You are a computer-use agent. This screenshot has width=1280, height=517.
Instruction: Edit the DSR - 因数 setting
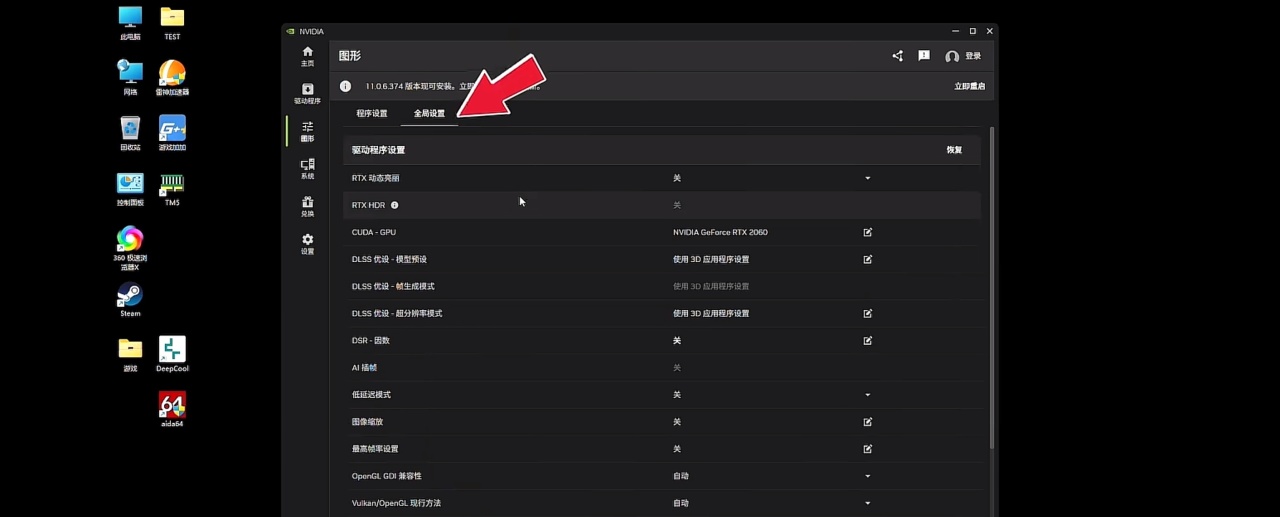(x=867, y=340)
